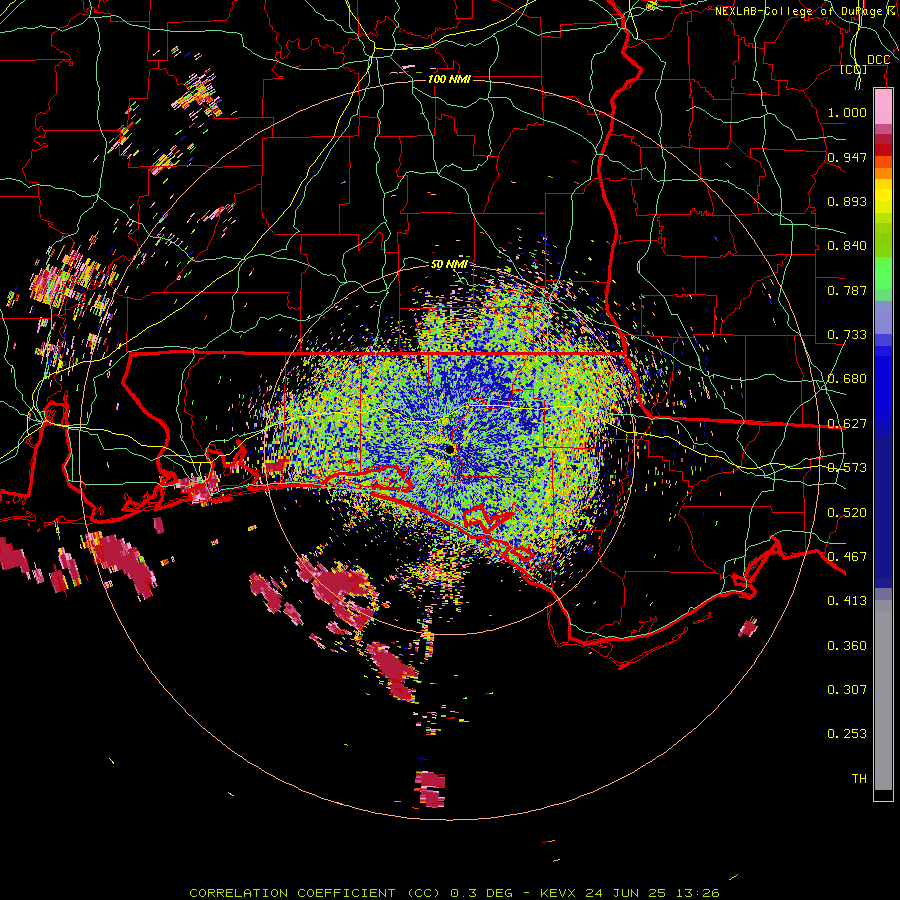Click the "0.3 DEG" elevation text in the caption
Image resolution: width=900 pixels, height=900 pixels.
pyautogui.click(x=482, y=893)
